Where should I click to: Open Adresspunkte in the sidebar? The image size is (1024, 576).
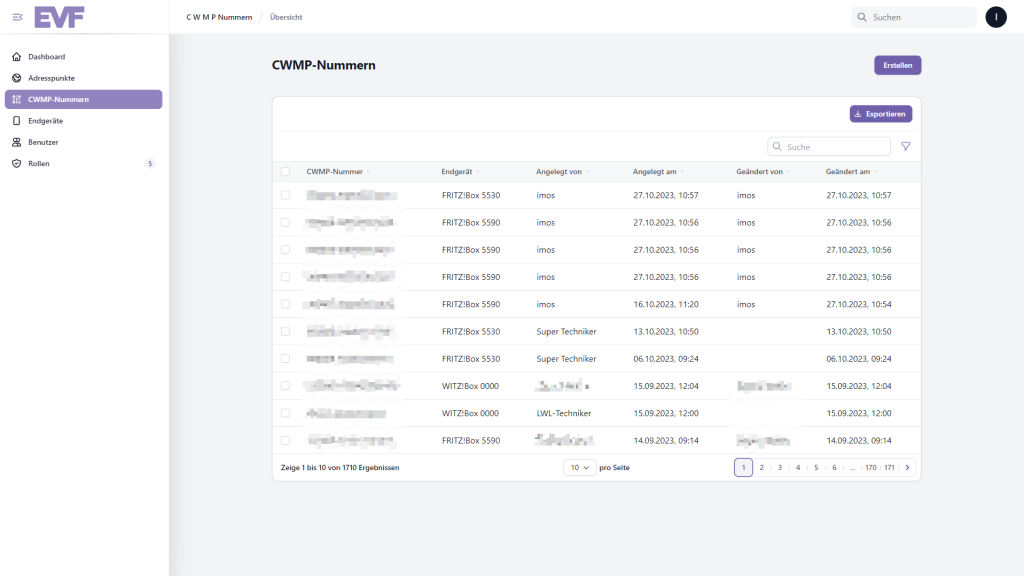point(84,78)
